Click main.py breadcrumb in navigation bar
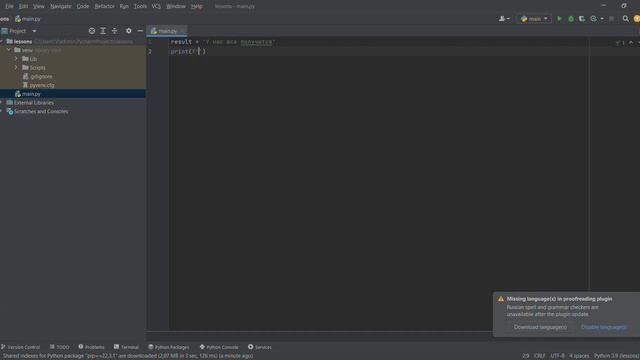 (28, 19)
